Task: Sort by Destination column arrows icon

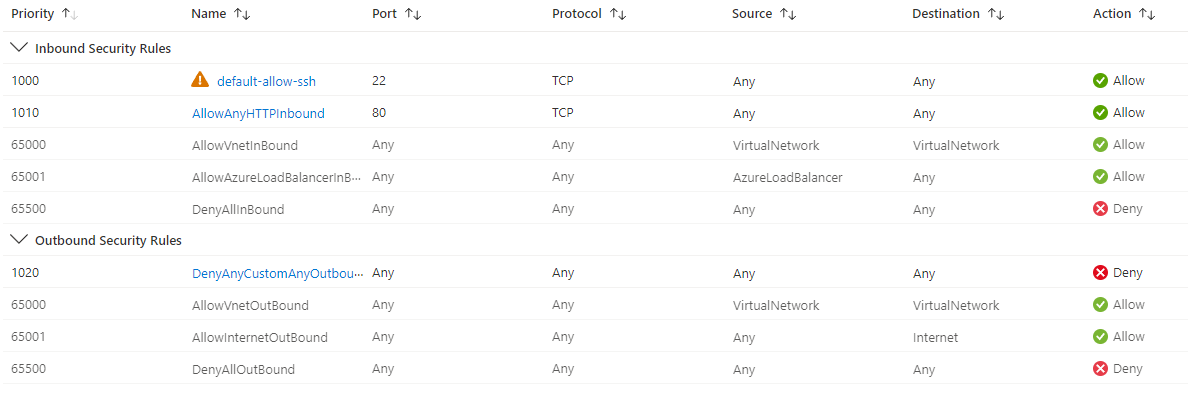Action: pos(996,14)
